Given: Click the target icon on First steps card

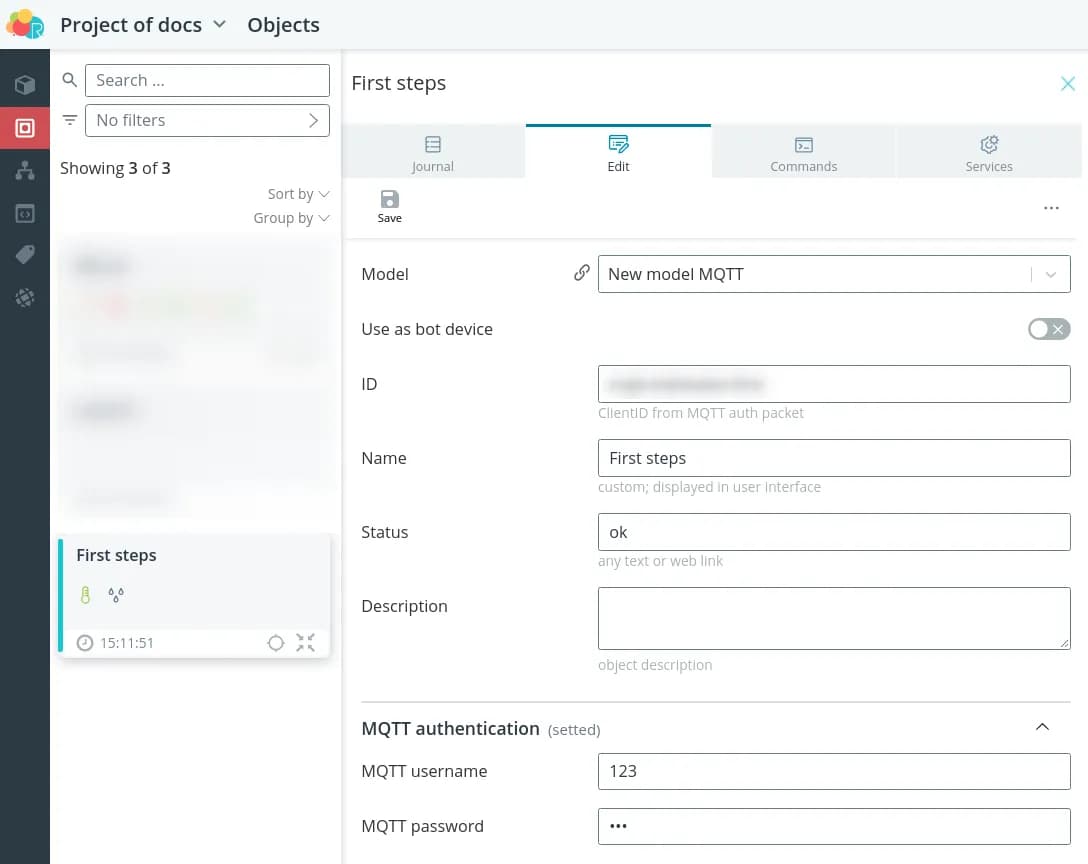Looking at the screenshot, I should (x=276, y=643).
